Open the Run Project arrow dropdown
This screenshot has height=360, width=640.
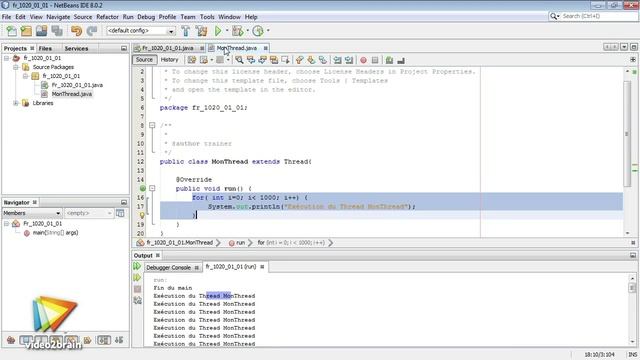point(227,31)
